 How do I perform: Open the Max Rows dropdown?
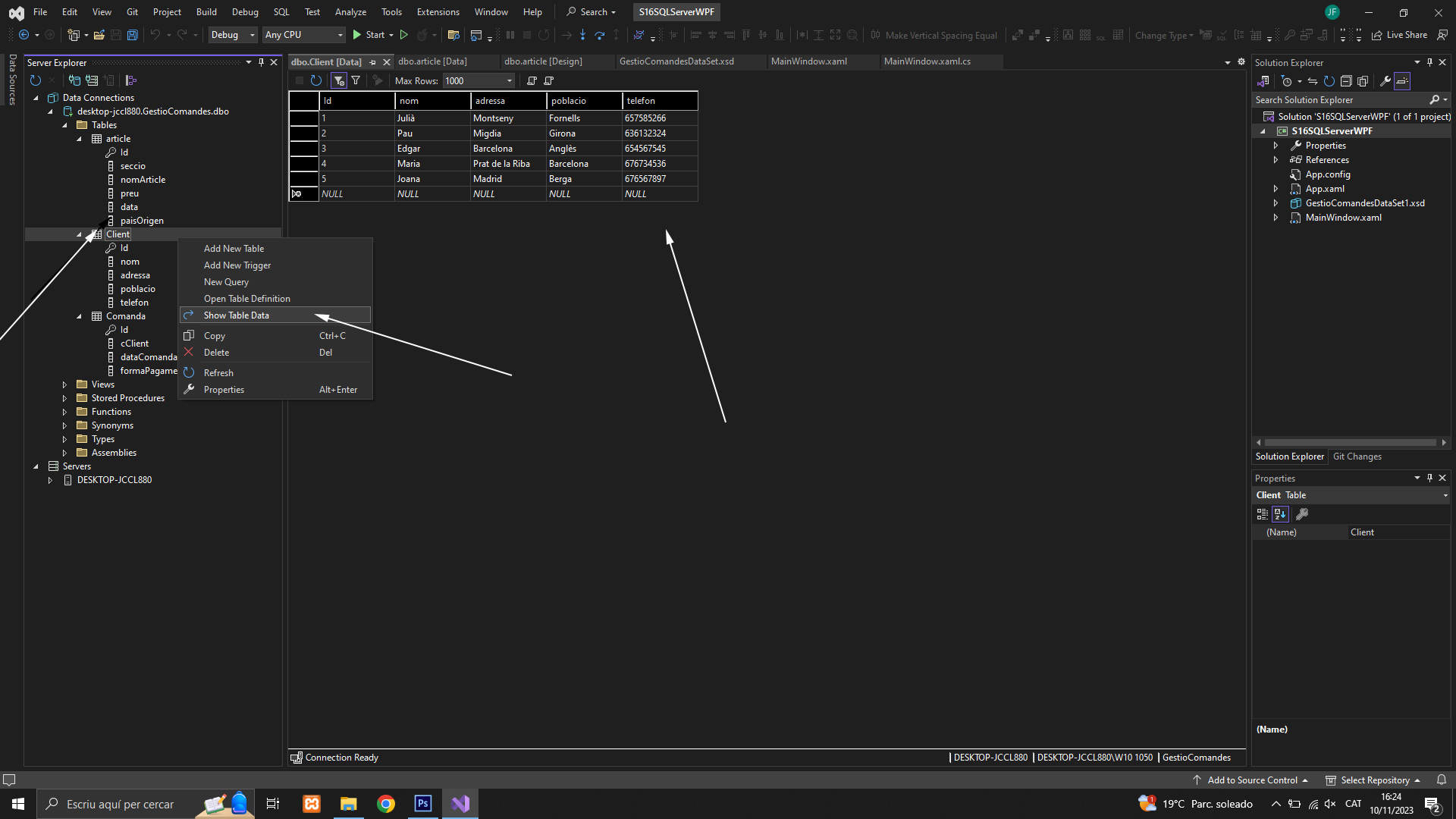[509, 80]
